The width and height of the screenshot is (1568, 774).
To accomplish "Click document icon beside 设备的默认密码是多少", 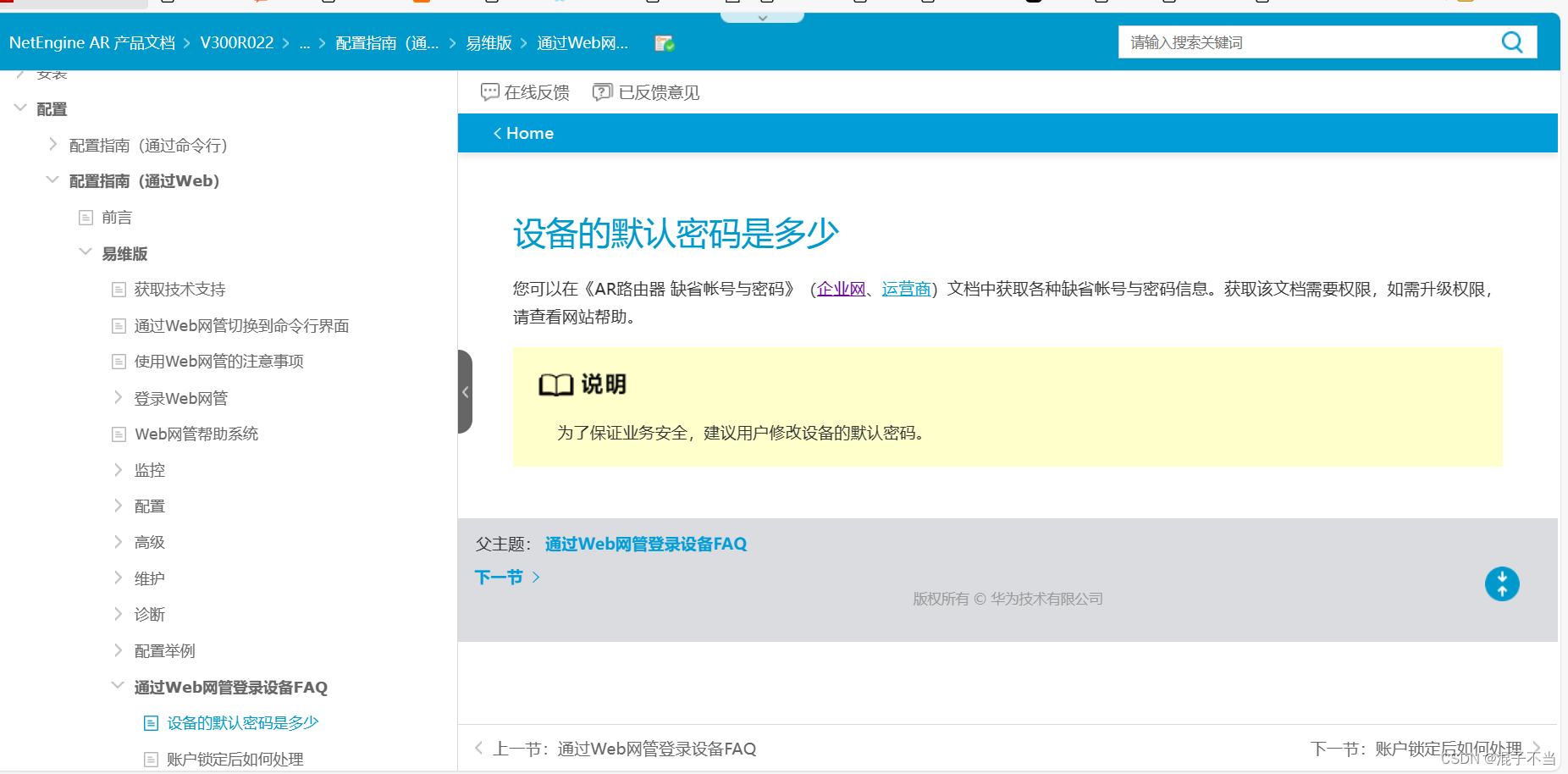I will click(151, 723).
